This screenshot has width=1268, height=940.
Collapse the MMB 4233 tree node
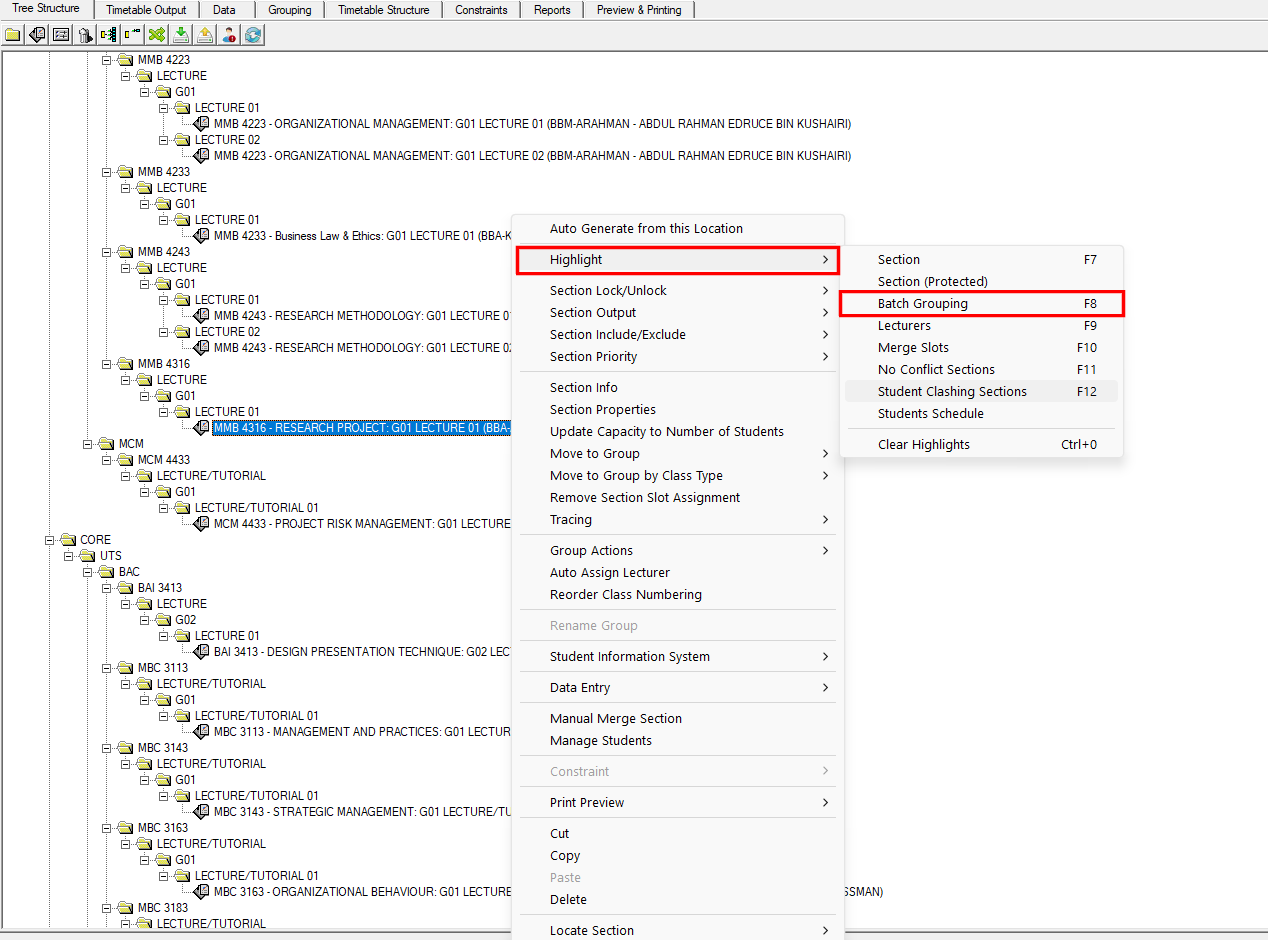[x=107, y=172]
